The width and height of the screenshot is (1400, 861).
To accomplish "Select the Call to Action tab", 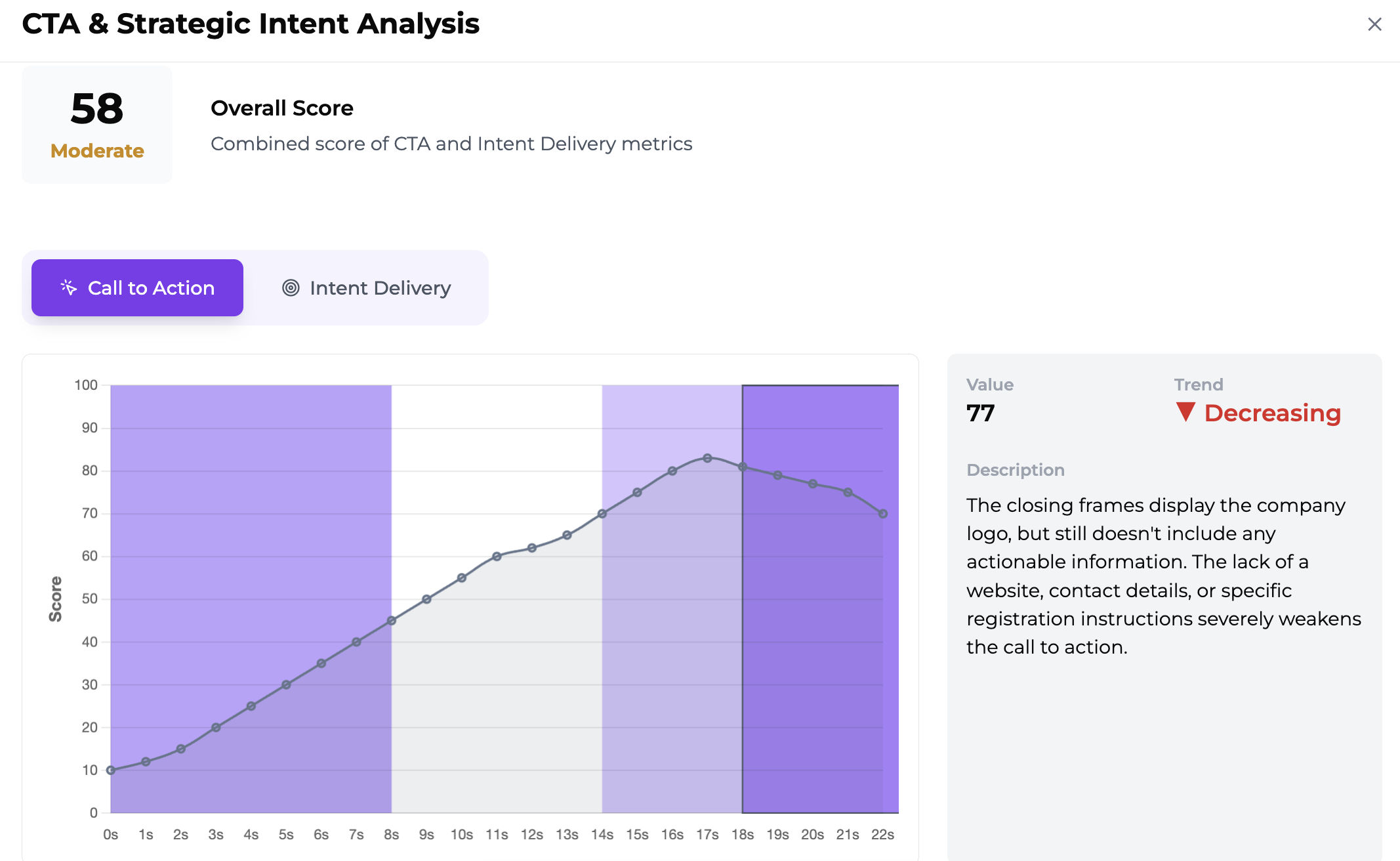I will point(137,288).
